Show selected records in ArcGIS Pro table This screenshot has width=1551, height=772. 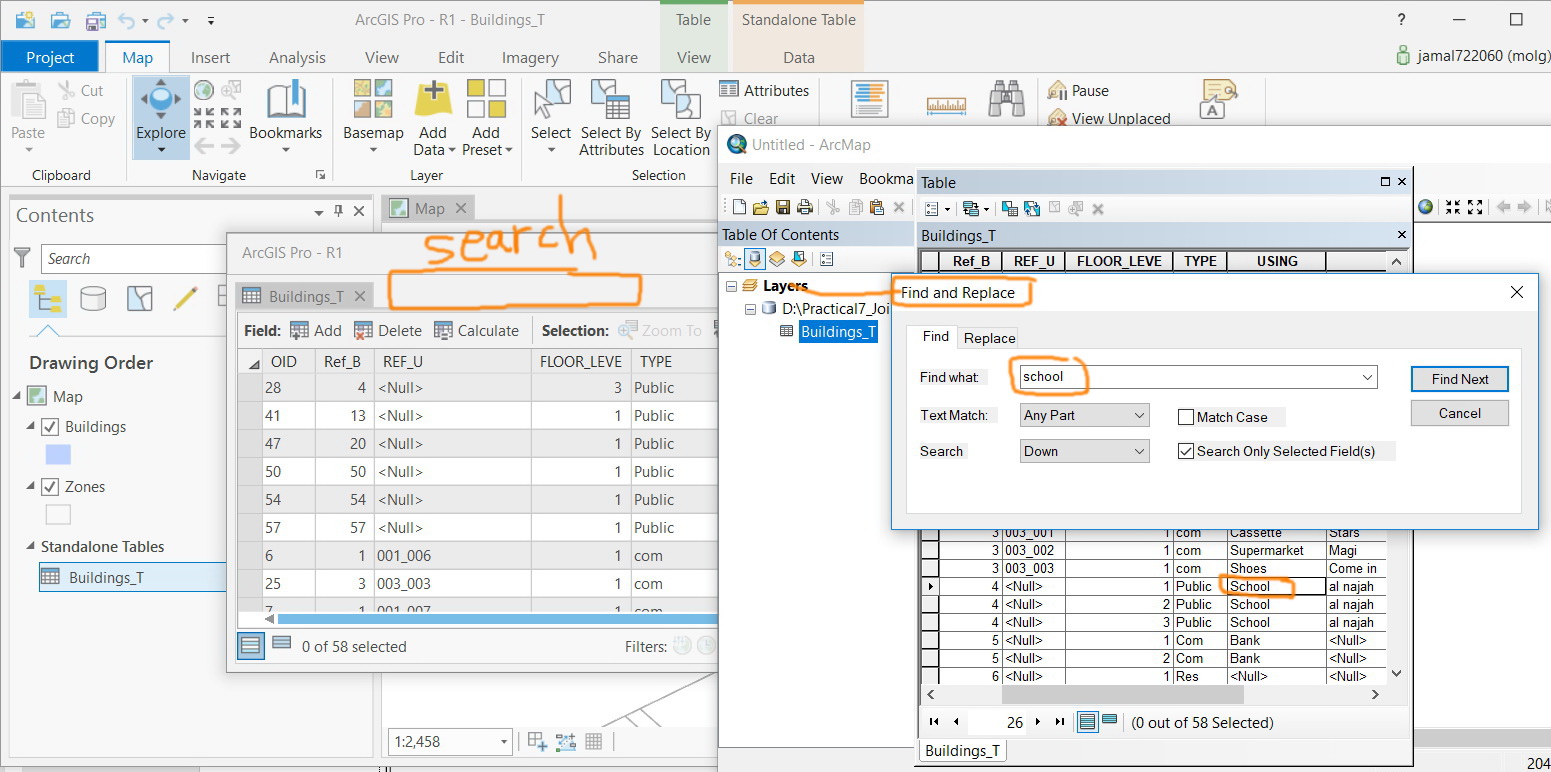[x=281, y=645]
